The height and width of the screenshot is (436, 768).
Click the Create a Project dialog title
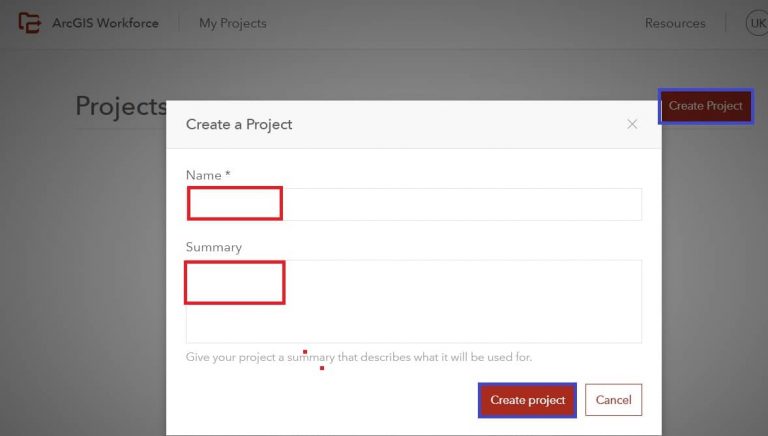[x=239, y=124]
